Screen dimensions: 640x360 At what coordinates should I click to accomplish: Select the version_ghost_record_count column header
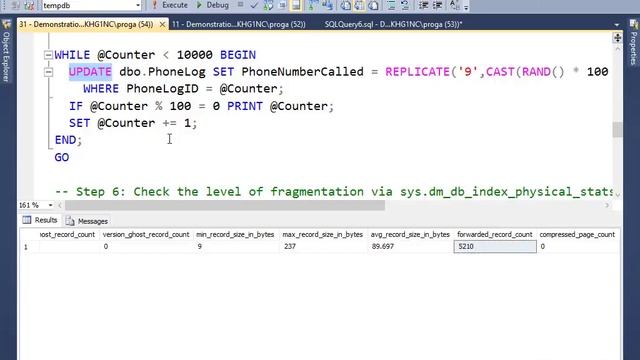click(146, 235)
